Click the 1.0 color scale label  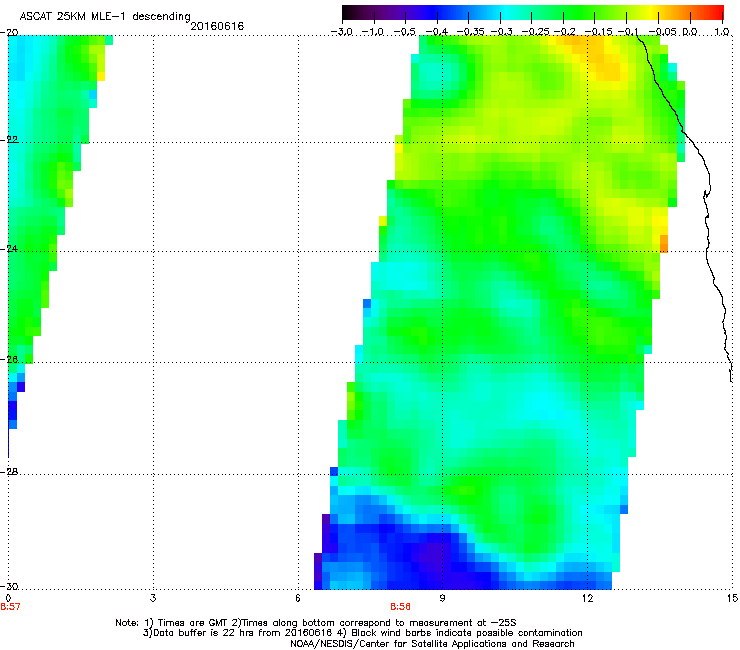(x=722, y=32)
